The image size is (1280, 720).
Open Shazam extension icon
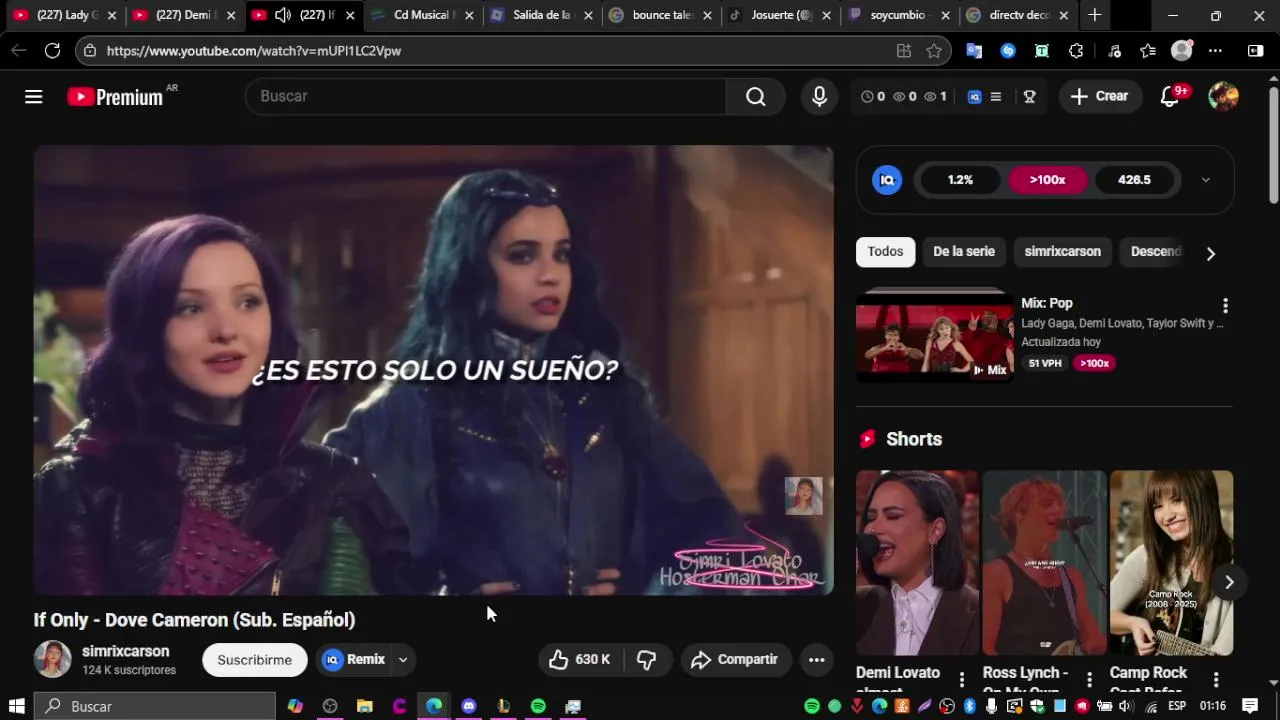1008,51
